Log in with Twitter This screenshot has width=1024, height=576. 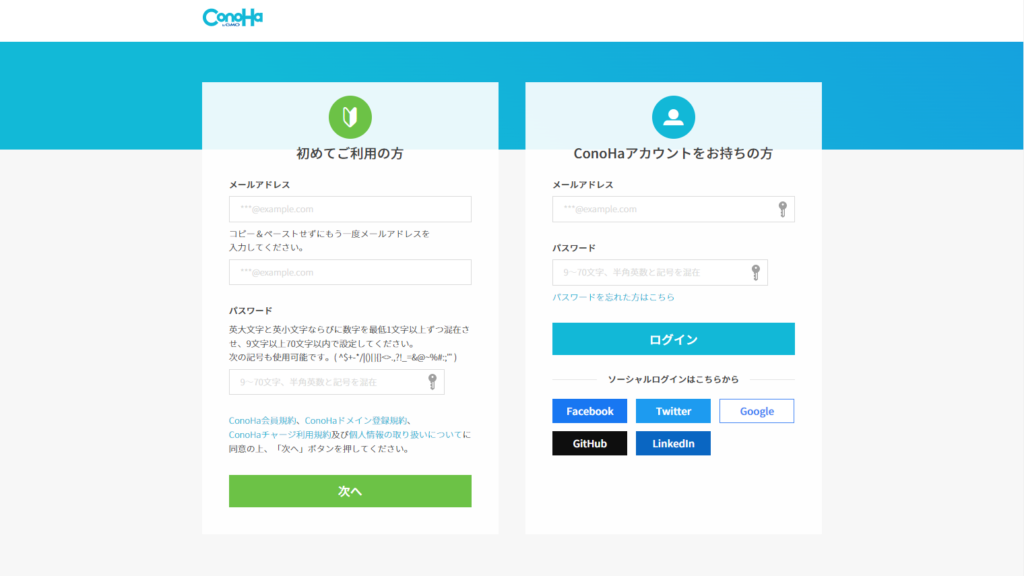pyautogui.click(x=673, y=411)
